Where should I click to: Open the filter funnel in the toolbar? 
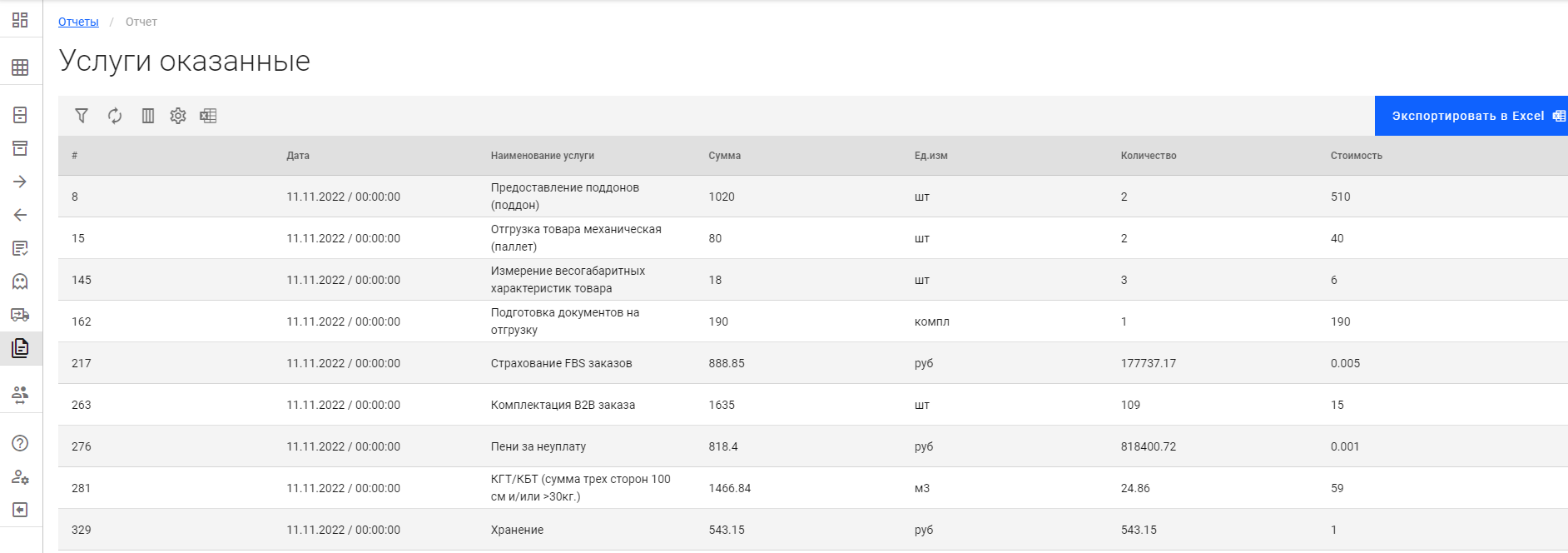click(x=82, y=116)
